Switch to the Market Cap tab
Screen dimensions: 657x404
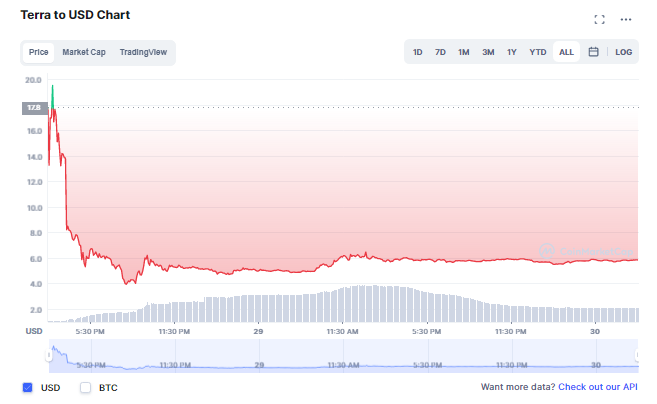click(84, 52)
